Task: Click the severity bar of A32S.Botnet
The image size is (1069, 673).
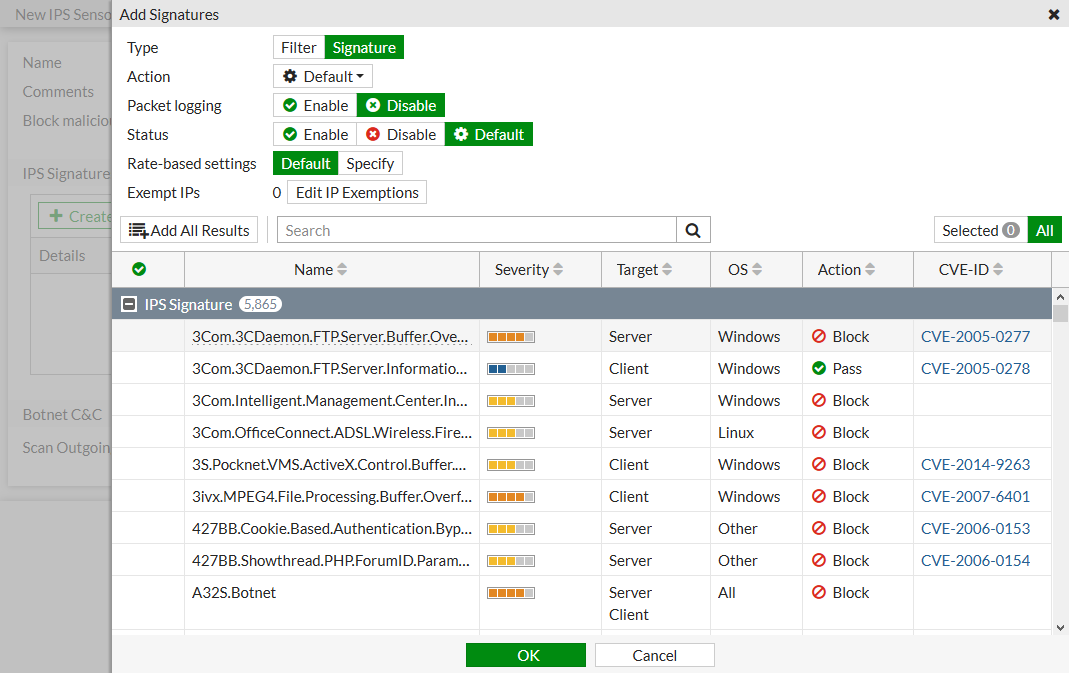Action: click(511, 593)
